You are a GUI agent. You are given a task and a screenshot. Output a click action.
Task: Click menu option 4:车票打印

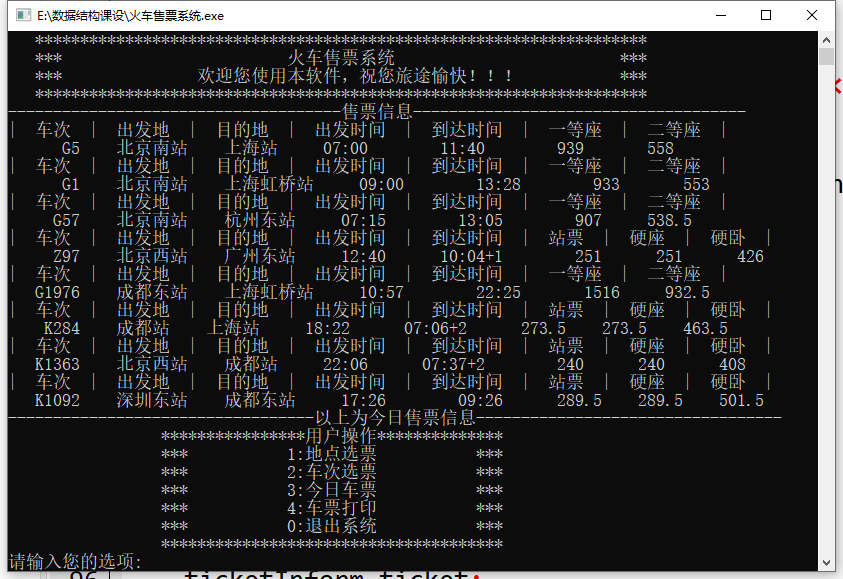[x=332, y=508]
